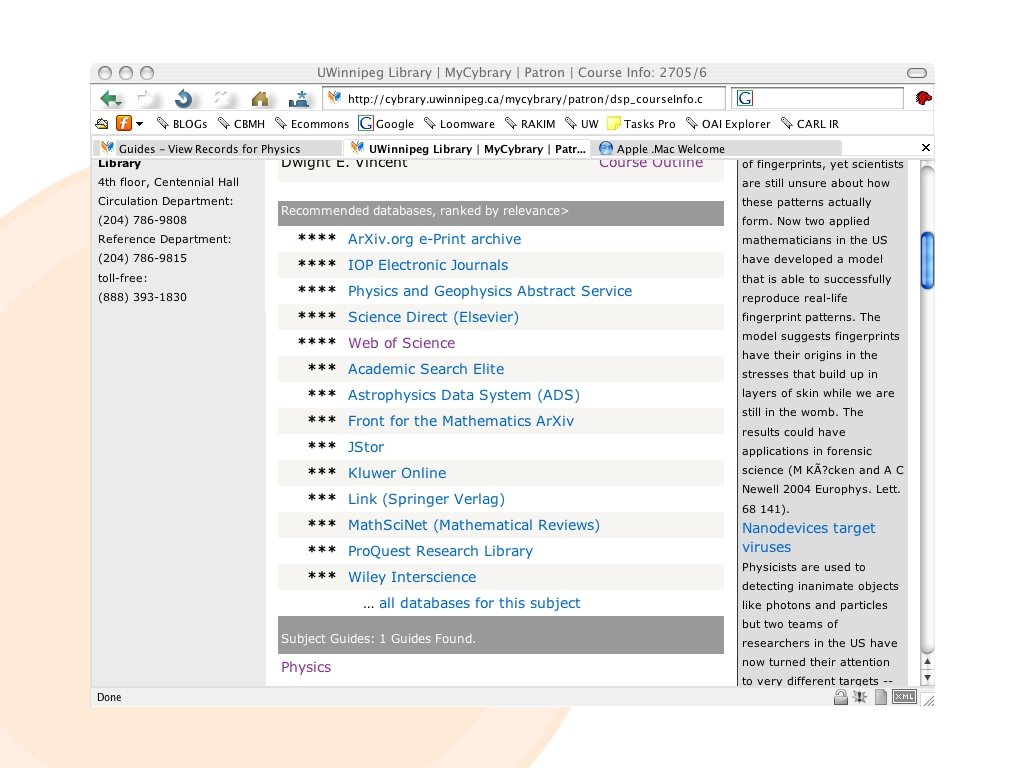1024x768 pixels.
Task: Open Nanodevices target viruses news link
Action: click(808, 537)
